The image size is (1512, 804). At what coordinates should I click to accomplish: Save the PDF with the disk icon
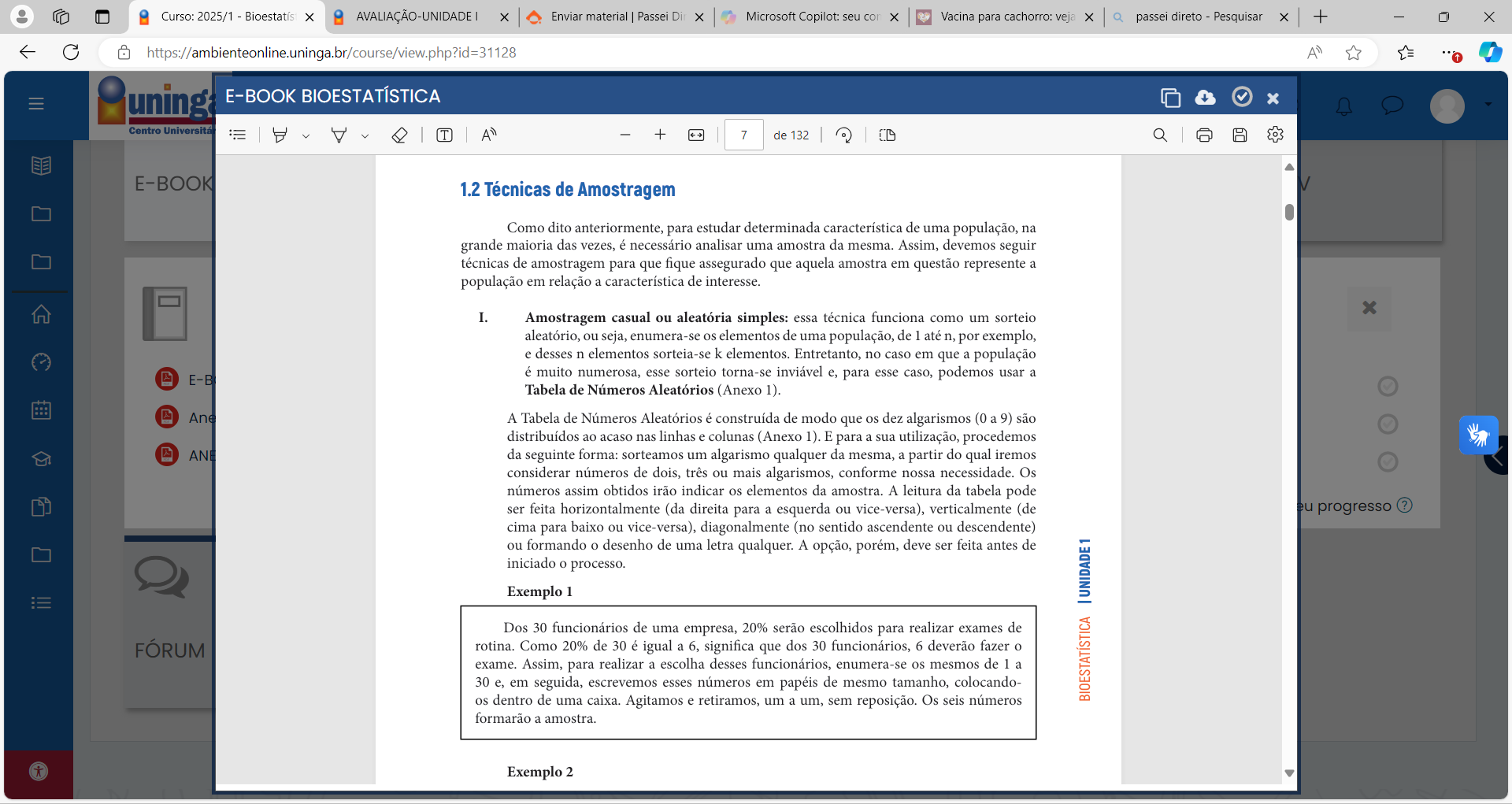(x=1240, y=135)
